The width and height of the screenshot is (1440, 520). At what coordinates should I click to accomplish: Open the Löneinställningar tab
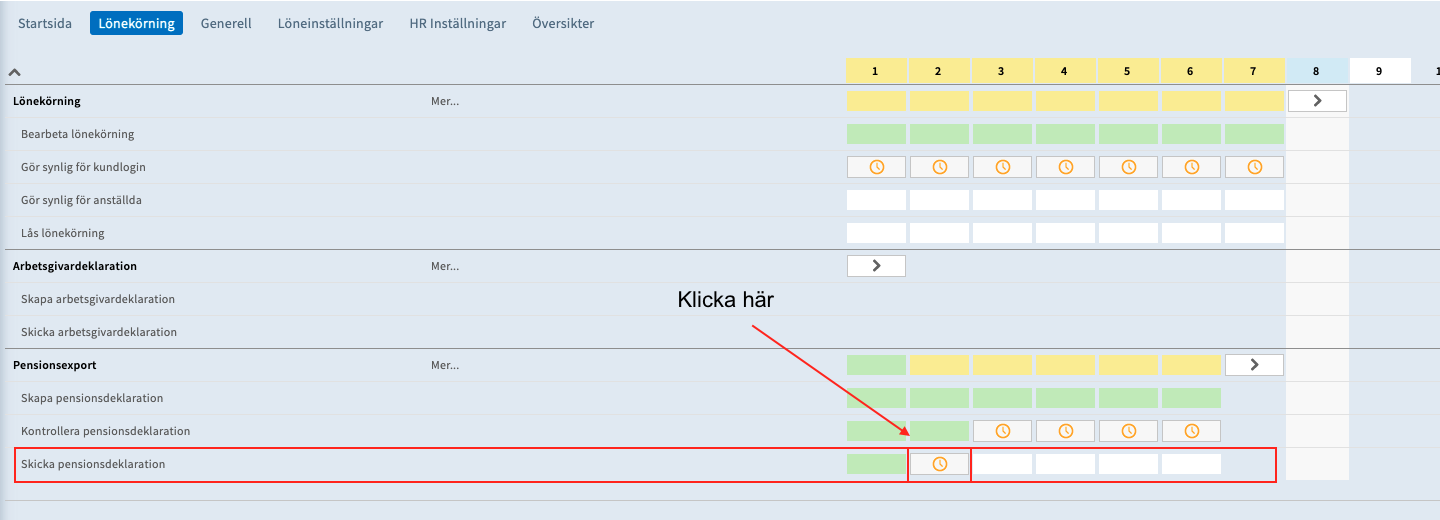click(330, 23)
